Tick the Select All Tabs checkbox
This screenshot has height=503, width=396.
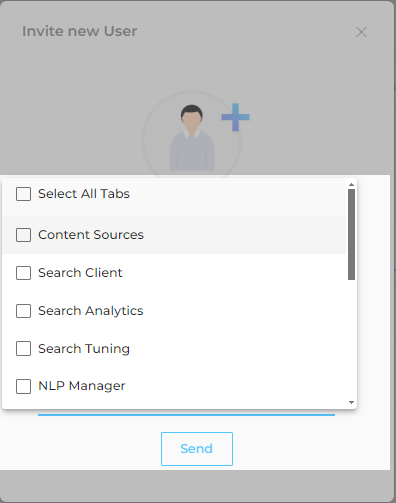coord(23,194)
